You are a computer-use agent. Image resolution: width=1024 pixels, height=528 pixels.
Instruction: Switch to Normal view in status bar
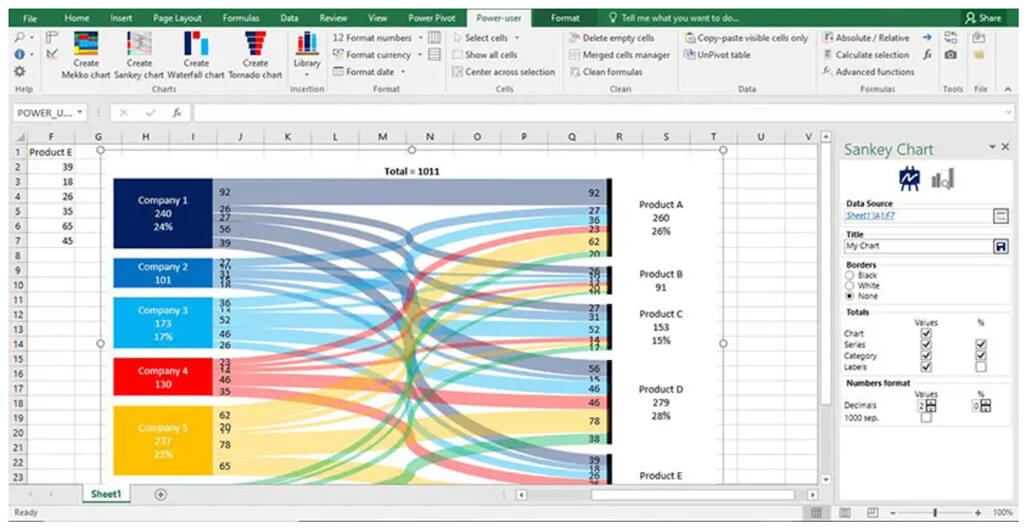[x=816, y=513]
